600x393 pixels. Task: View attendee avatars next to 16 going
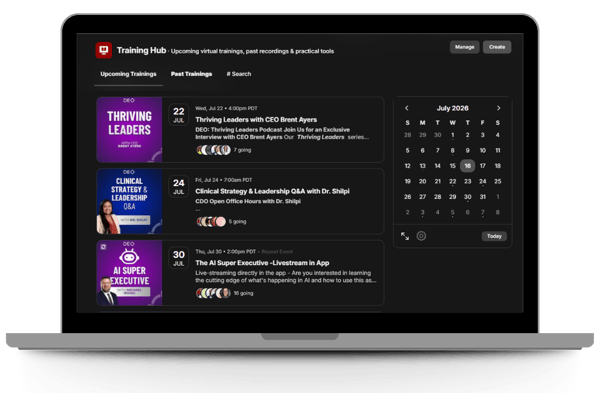pos(214,293)
